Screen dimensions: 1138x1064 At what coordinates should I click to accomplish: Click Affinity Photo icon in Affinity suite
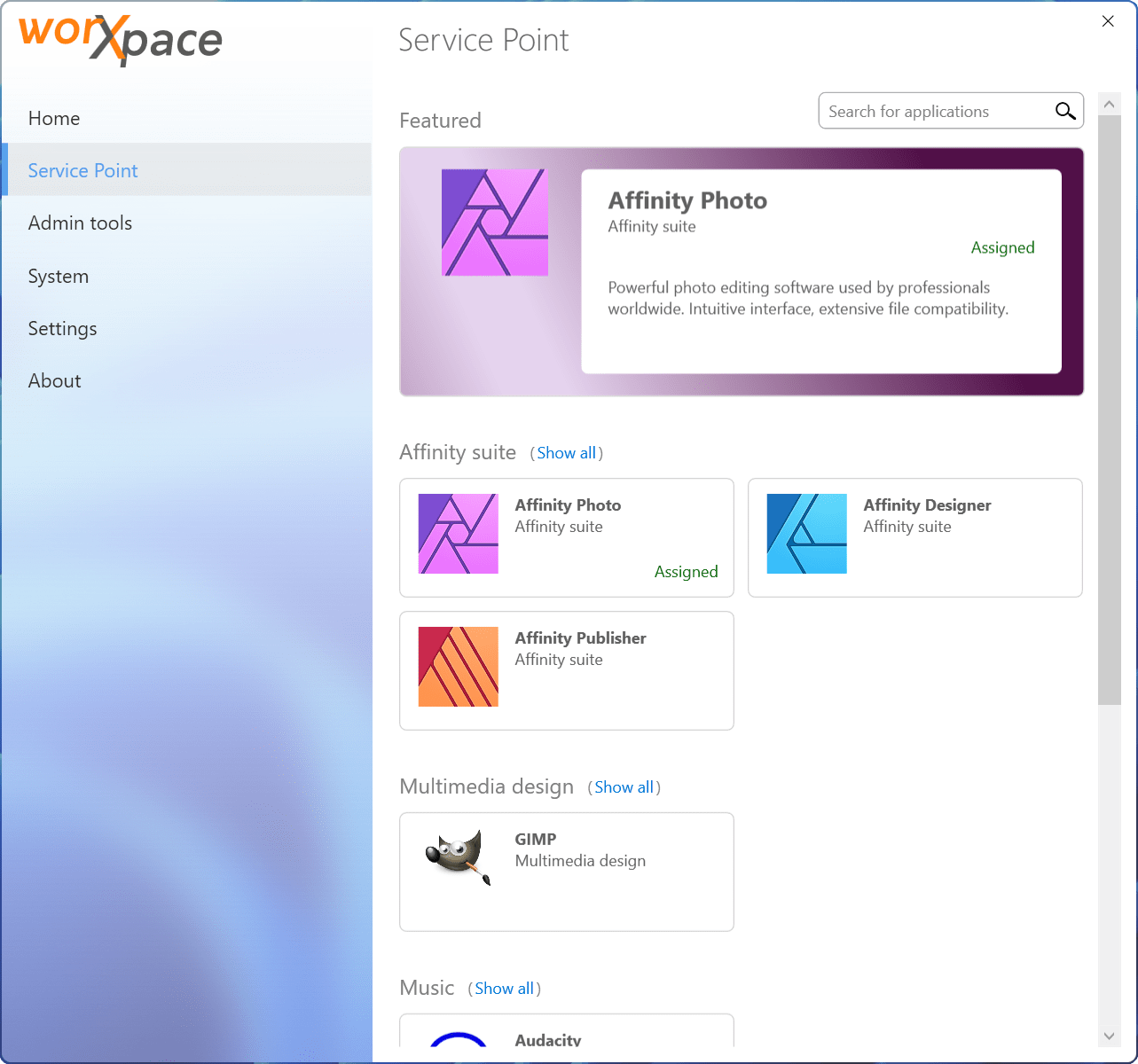click(x=459, y=534)
